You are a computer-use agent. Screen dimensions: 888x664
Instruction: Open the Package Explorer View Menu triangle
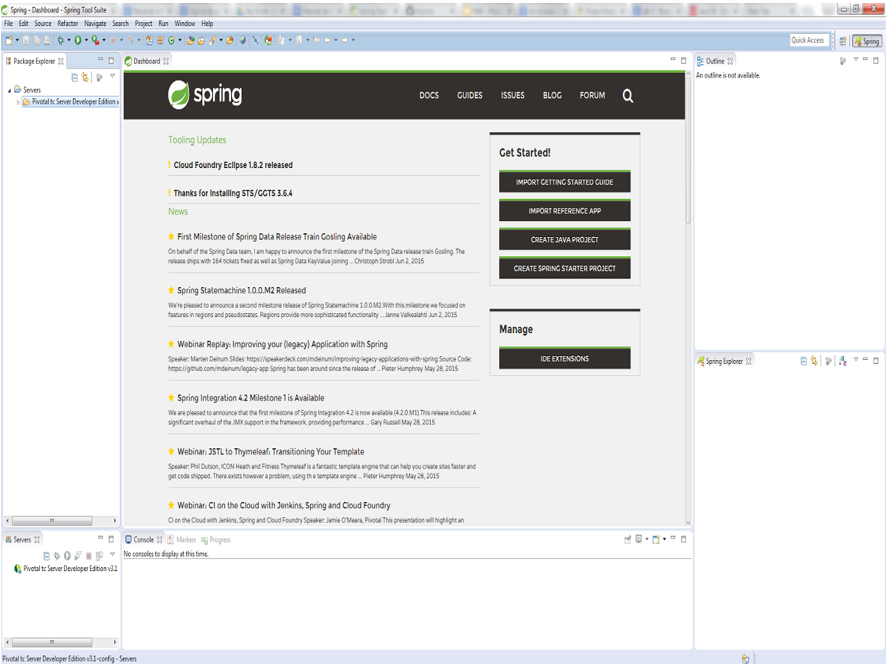click(112, 76)
